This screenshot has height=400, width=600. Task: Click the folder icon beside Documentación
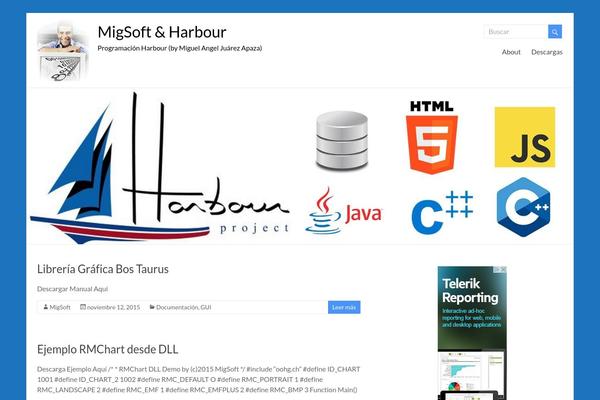click(x=152, y=307)
